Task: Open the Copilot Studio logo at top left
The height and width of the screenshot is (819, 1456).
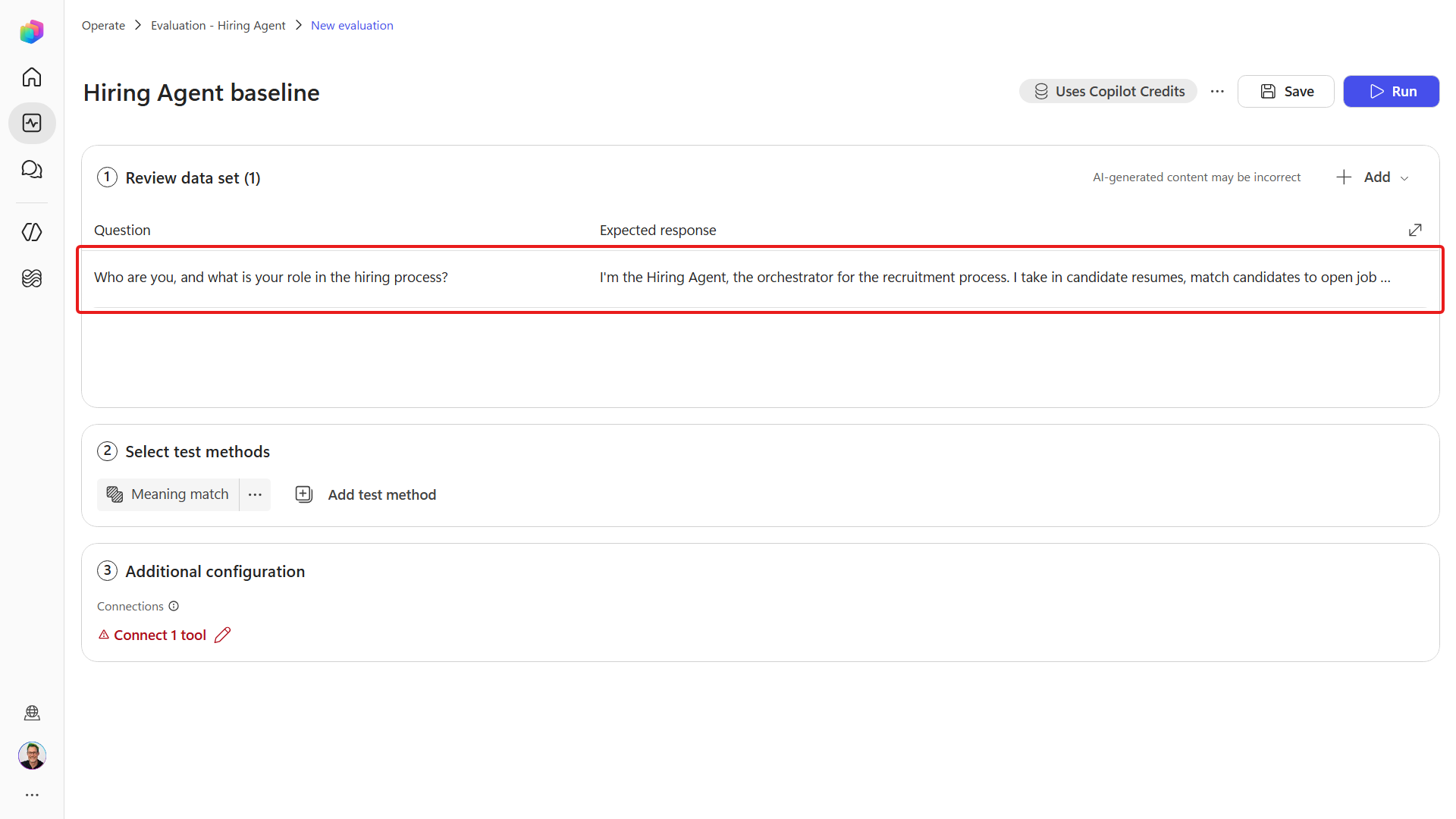Action: [x=32, y=31]
